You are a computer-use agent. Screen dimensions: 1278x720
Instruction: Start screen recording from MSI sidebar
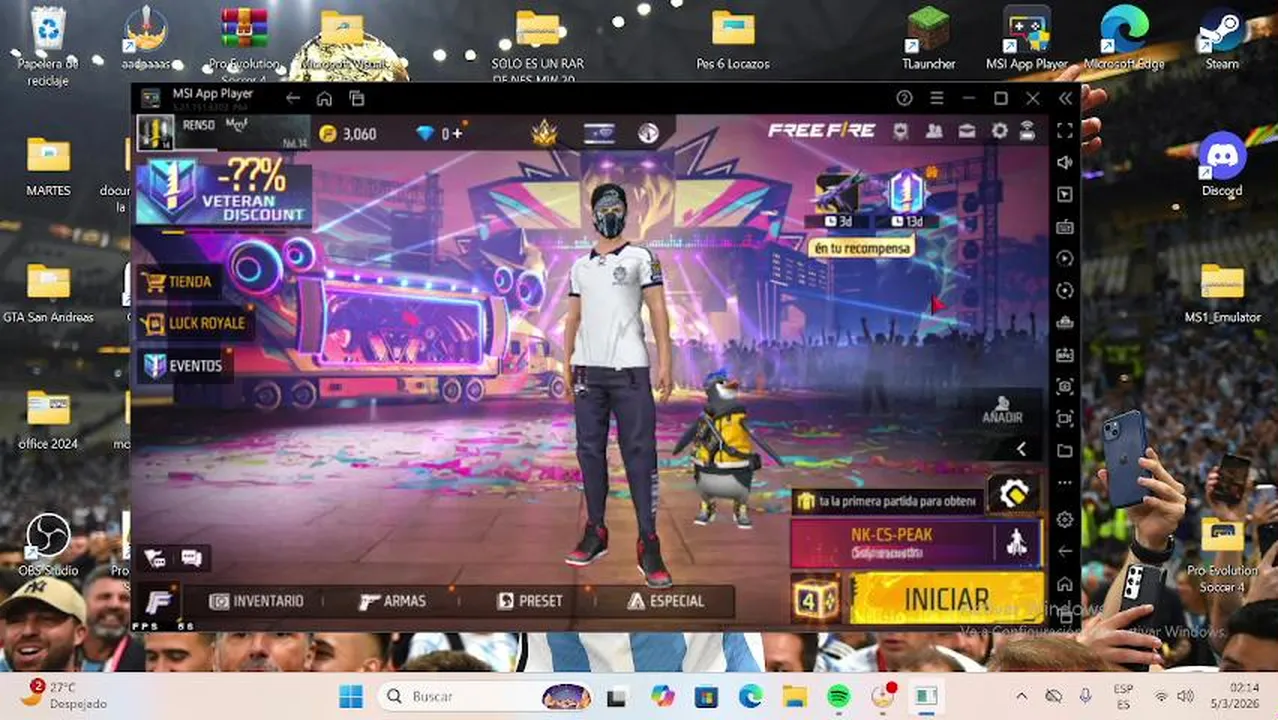coord(1065,418)
